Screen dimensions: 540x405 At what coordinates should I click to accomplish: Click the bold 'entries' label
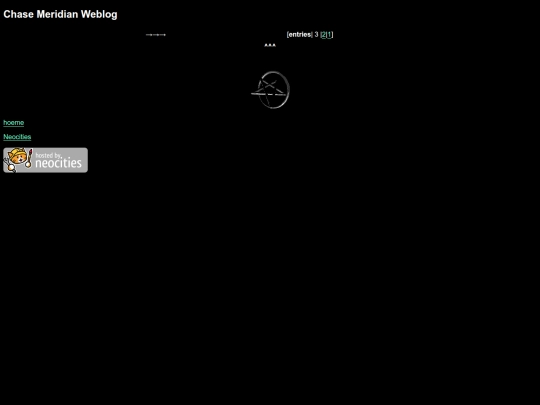point(300,34)
